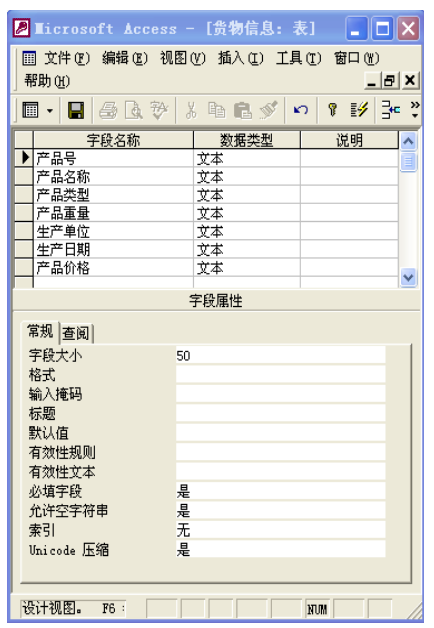Set Primary Key with key icon

point(332,109)
